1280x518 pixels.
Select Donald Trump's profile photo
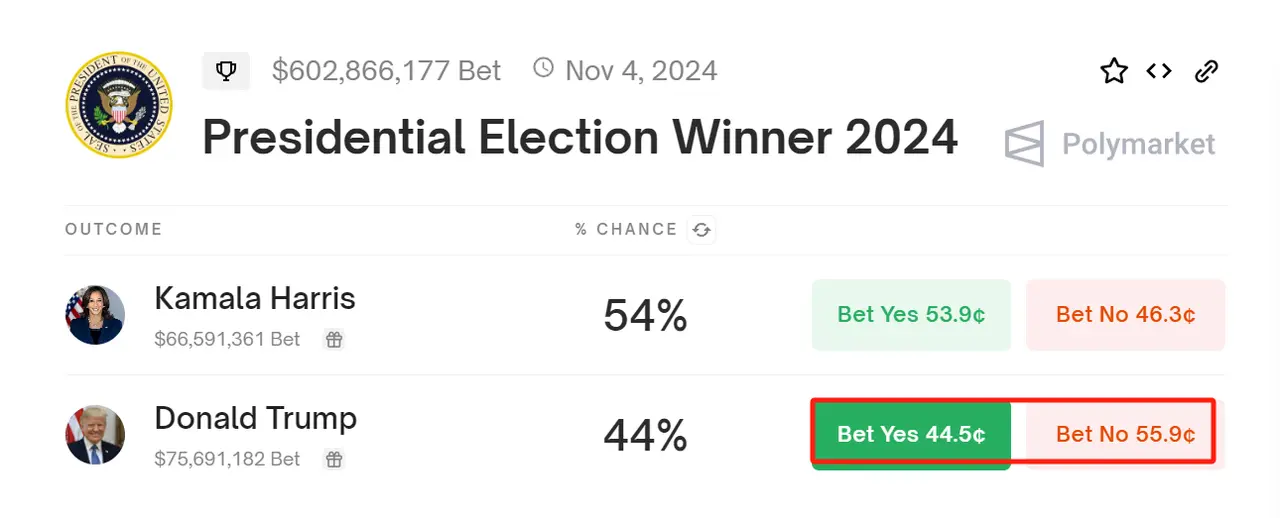coord(95,435)
